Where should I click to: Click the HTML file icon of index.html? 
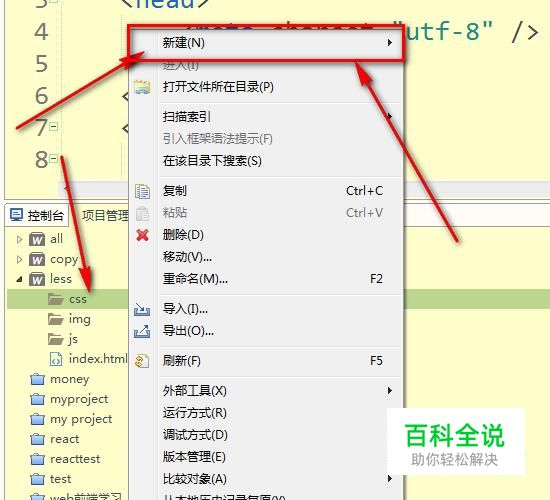(56, 359)
